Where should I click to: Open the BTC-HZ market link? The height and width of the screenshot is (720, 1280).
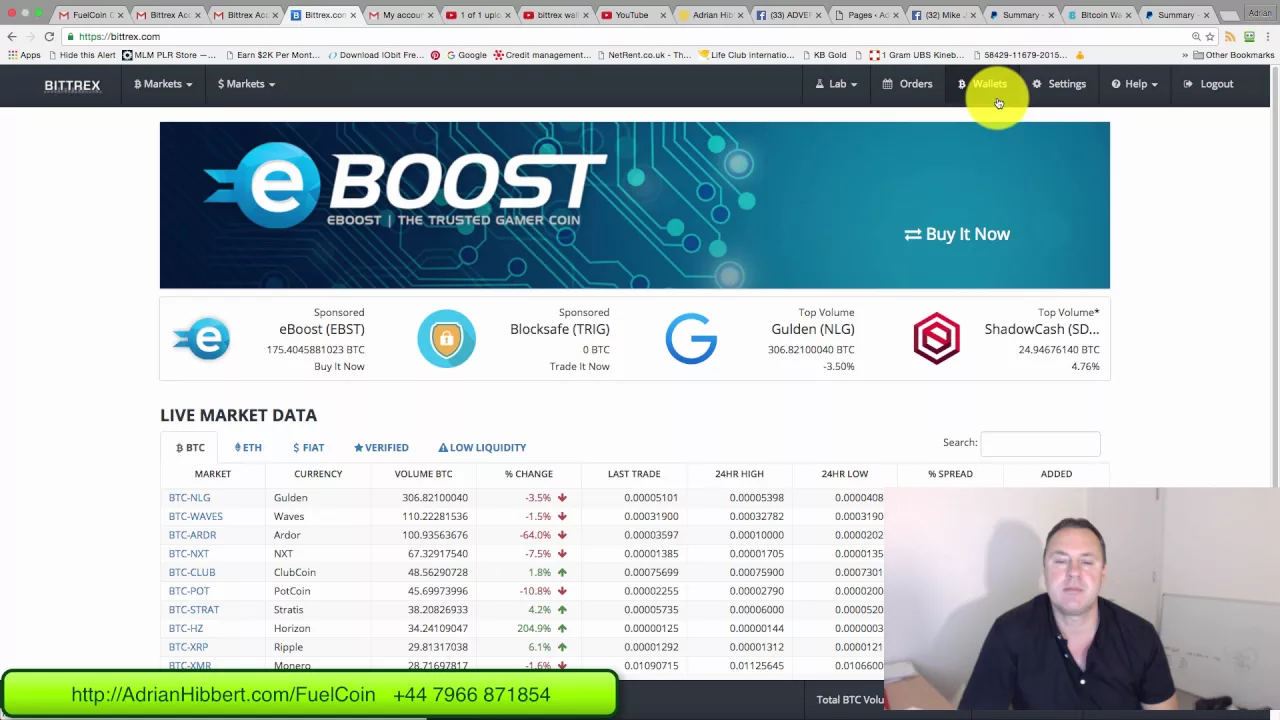click(185, 628)
